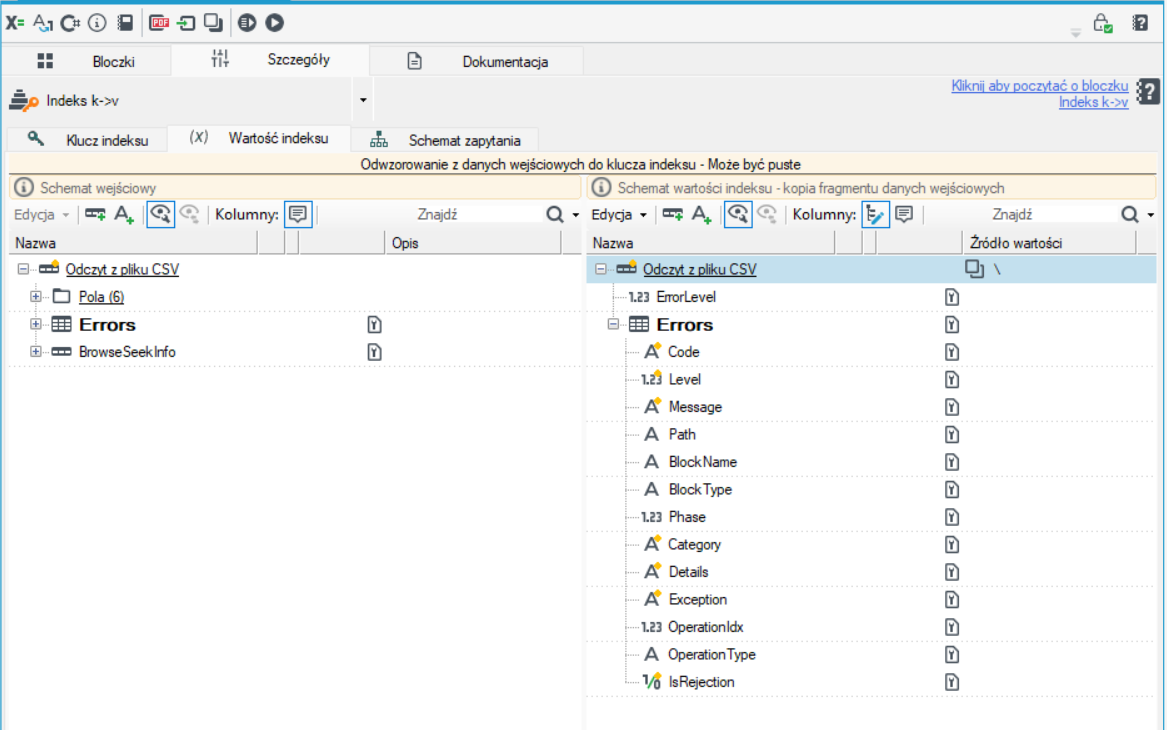Click the round play button icon
The image size is (1167, 730).
pyautogui.click(x=275, y=23)
